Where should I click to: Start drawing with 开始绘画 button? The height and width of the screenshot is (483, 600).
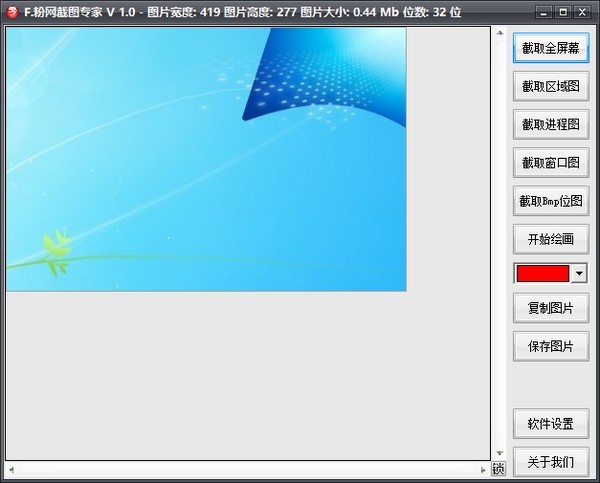[550, 239]
